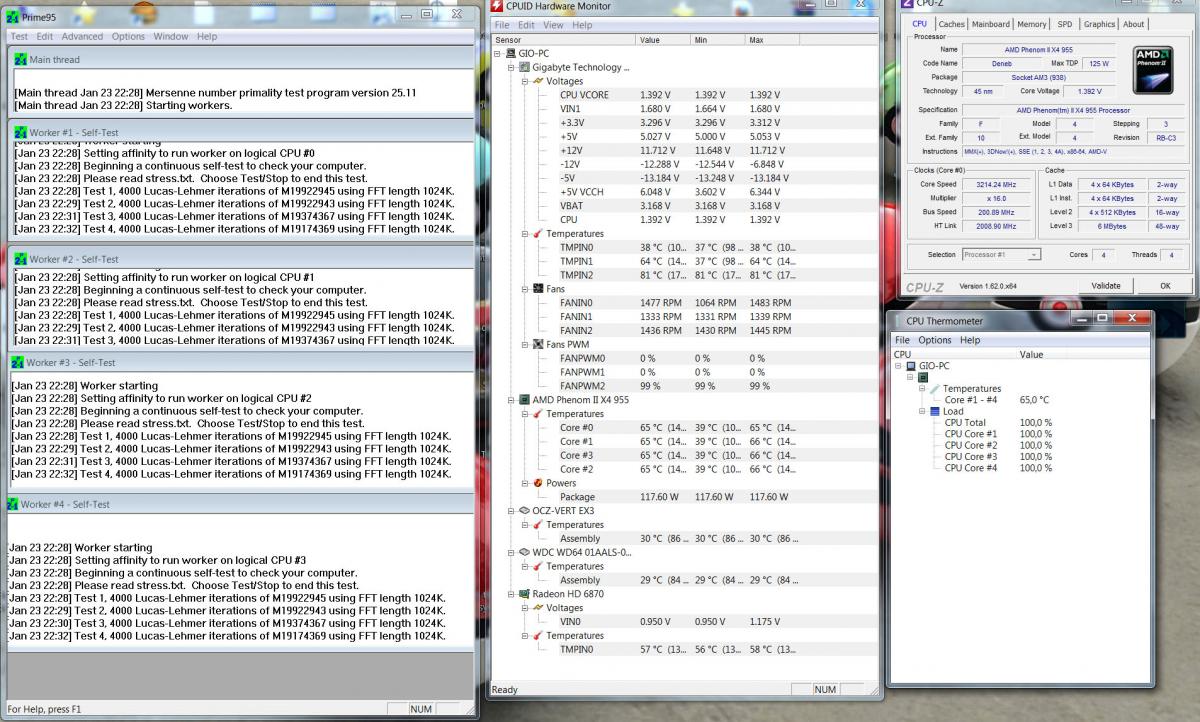Select the FANIN0 sensor row
Viewport: 1200px width, 722px height.
(684, 303)
